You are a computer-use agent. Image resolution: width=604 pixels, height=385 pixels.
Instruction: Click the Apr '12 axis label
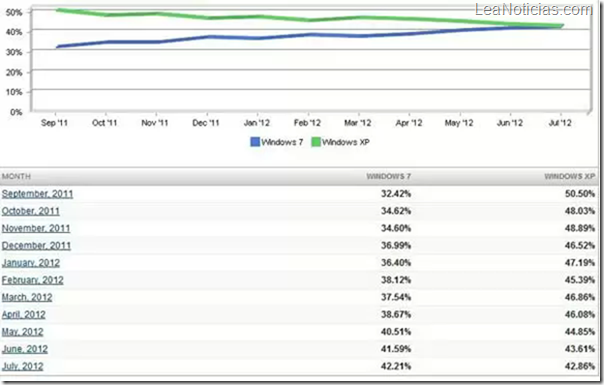point(409,123)
